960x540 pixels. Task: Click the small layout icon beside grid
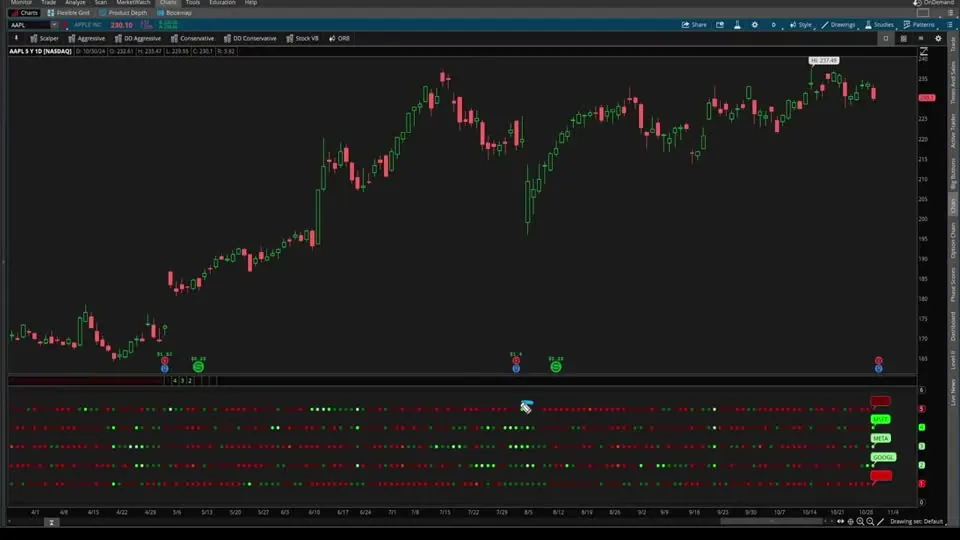pyautogui.click(x=921, y=39)
